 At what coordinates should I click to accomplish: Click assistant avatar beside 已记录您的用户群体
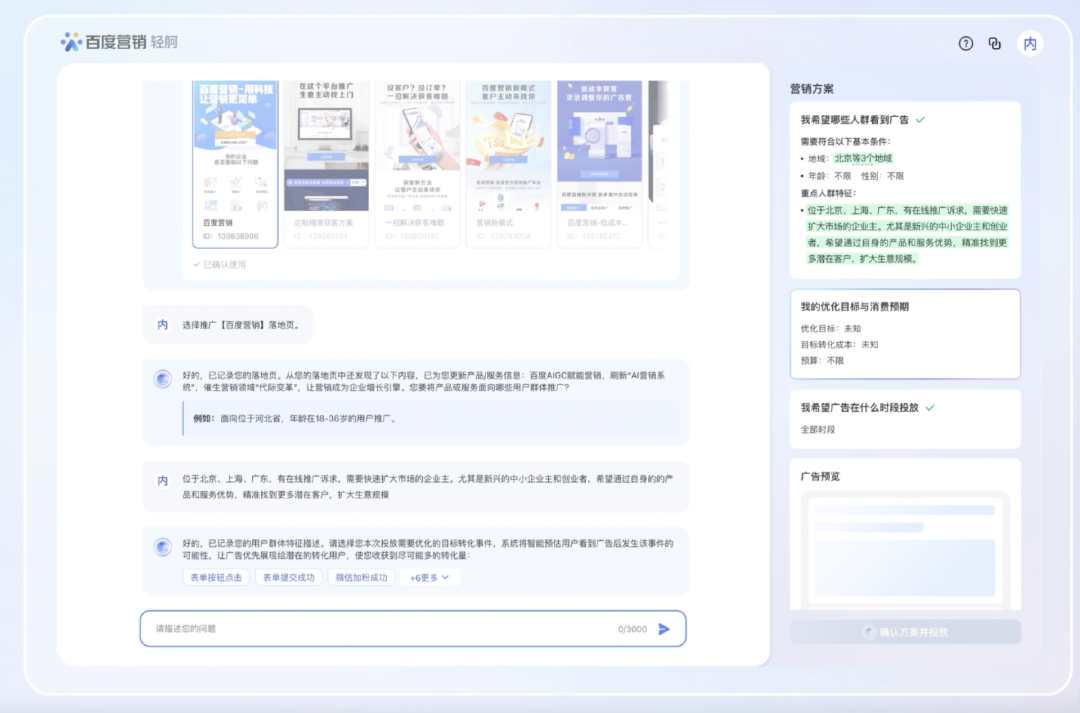(x=163, y=547)
